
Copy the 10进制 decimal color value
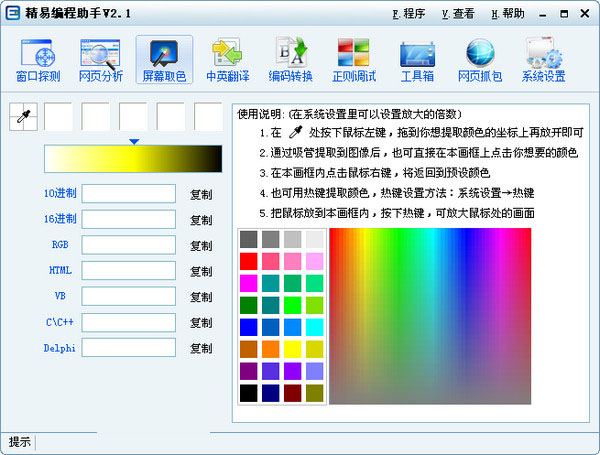click(201, 194)
